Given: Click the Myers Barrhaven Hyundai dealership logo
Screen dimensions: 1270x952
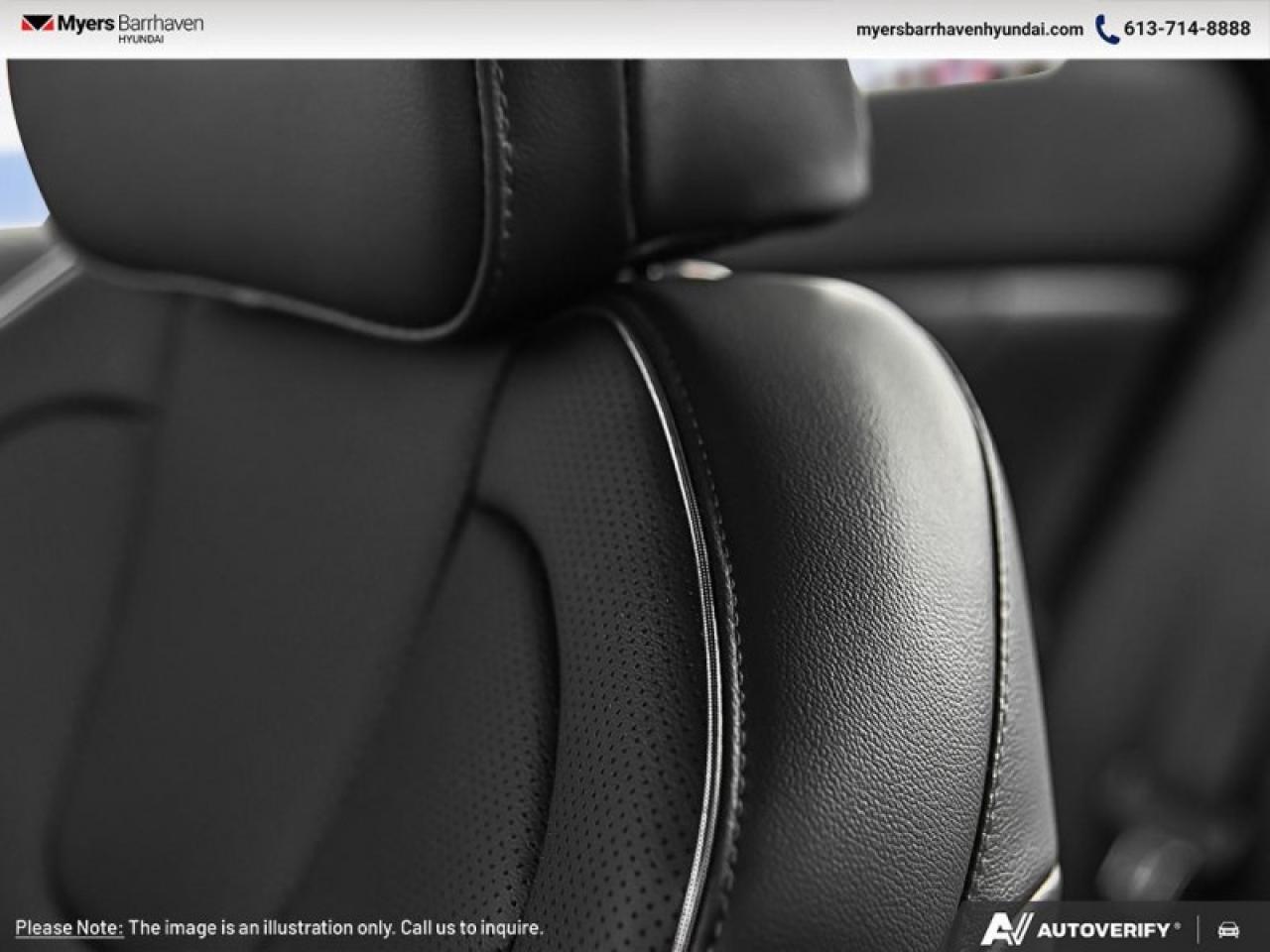Looking at the screenshot, I should pyautogui.click(x=114, y=28).
